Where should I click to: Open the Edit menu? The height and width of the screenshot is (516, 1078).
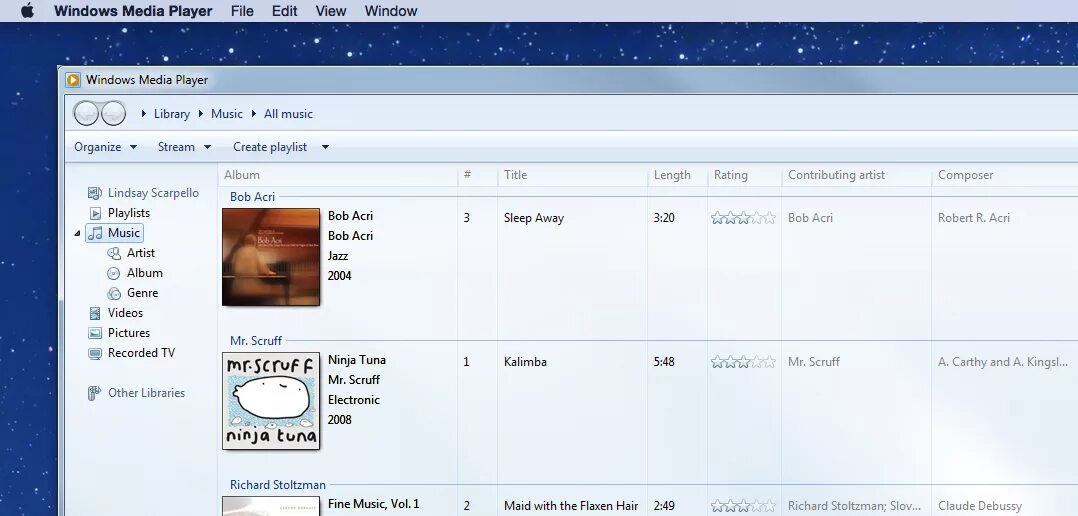pyautogui.click(x=285, y=11)
